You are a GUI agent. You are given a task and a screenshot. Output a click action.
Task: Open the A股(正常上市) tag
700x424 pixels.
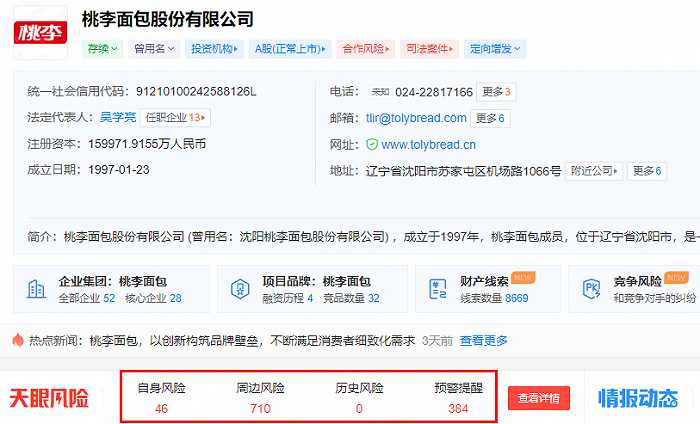click(x=290, y=49)
